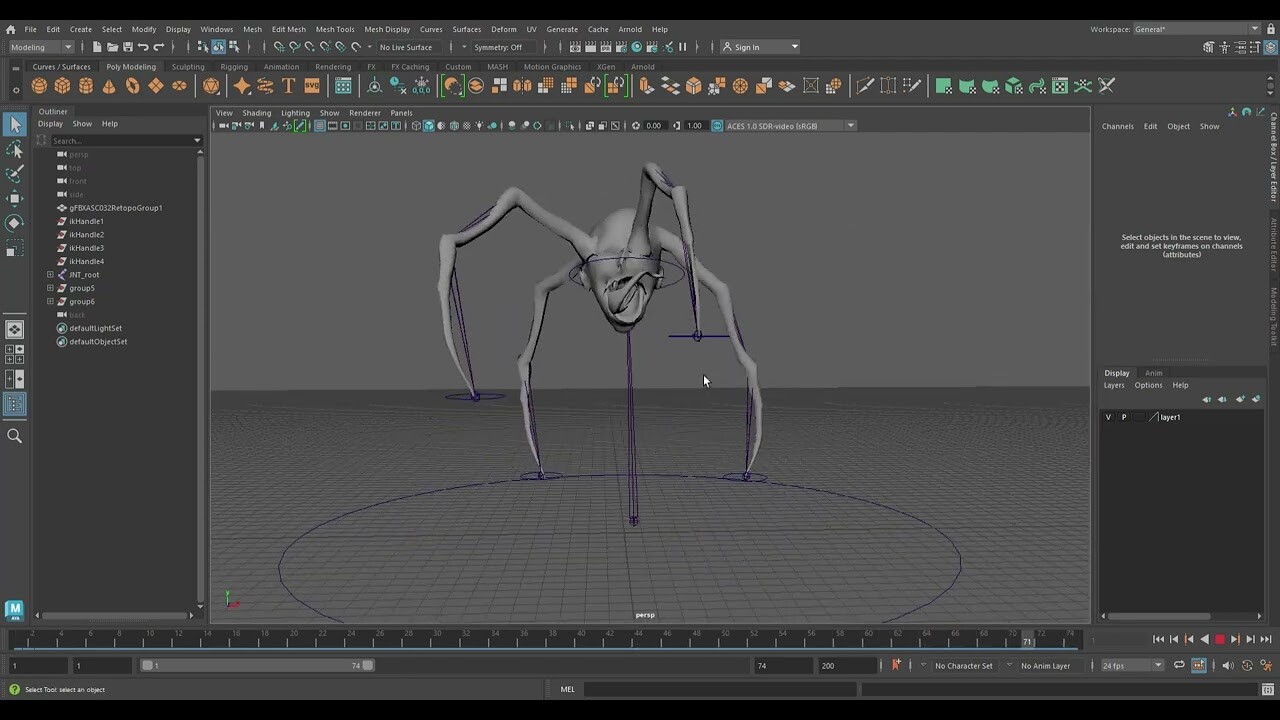Toggle visibility of layer1 in the Display panel
Screen dimensions: 1280x720
1107,417
